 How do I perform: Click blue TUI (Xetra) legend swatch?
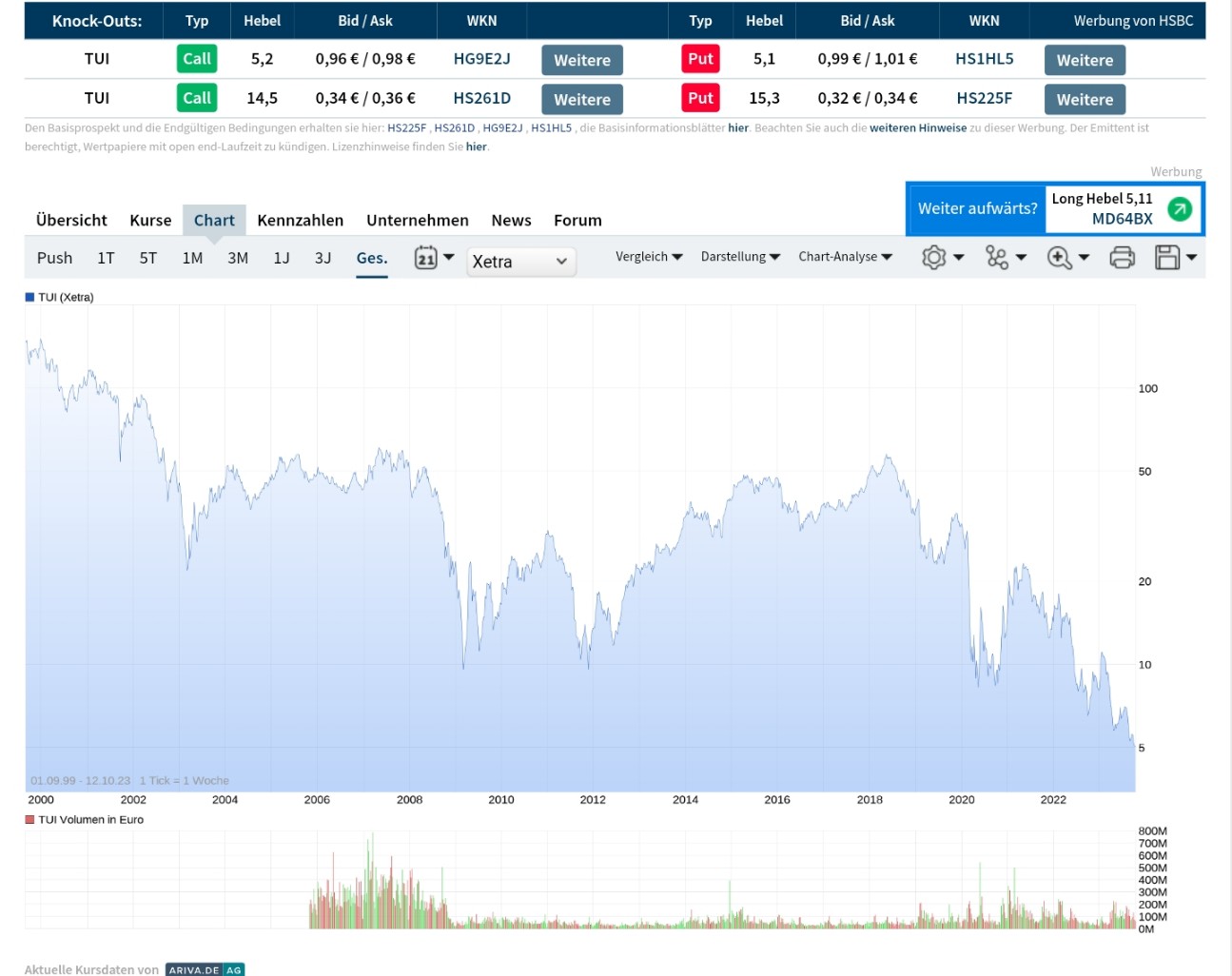tap(29, 298)
